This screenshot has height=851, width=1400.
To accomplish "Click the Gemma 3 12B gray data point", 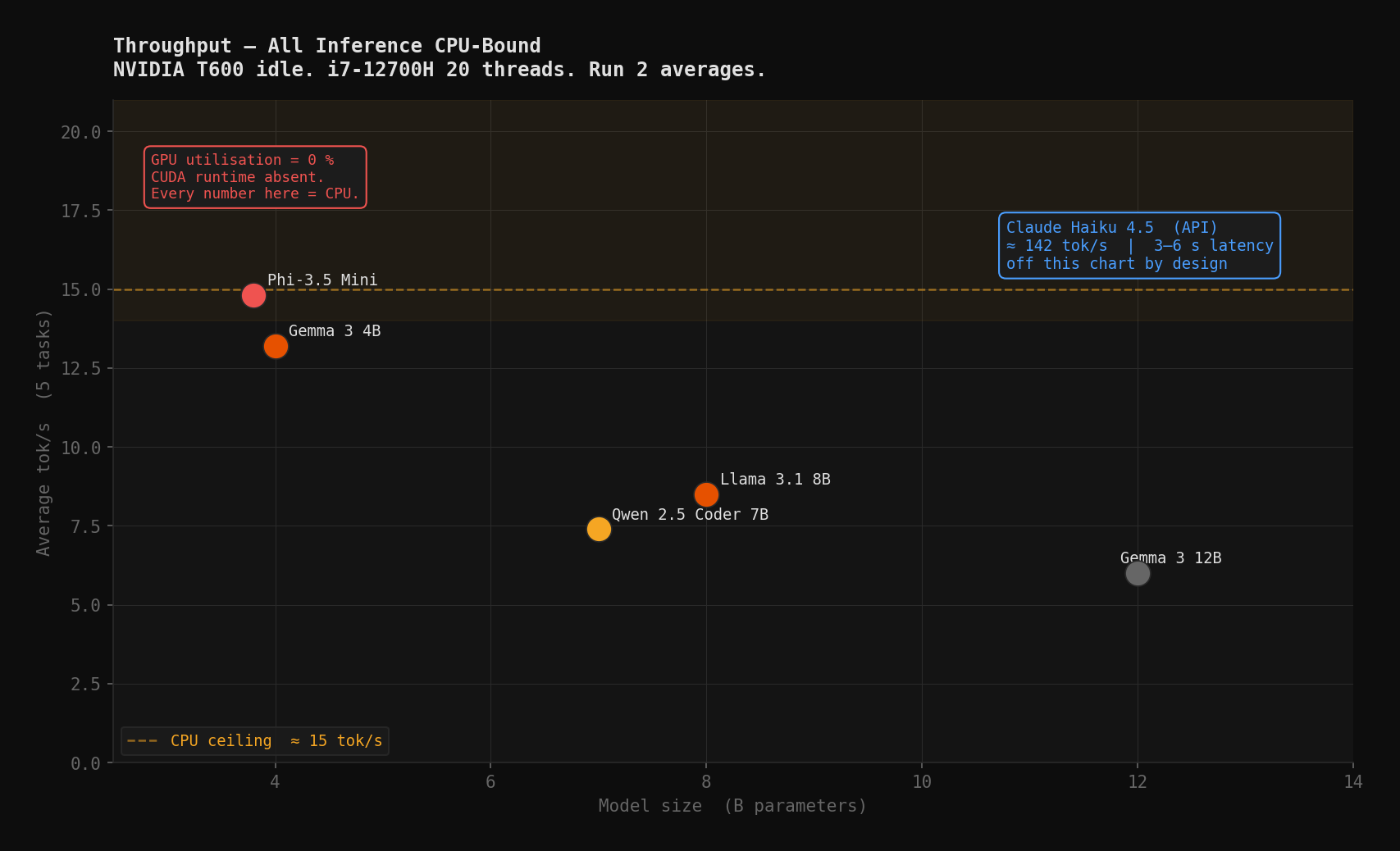I will coord(1138,573).
